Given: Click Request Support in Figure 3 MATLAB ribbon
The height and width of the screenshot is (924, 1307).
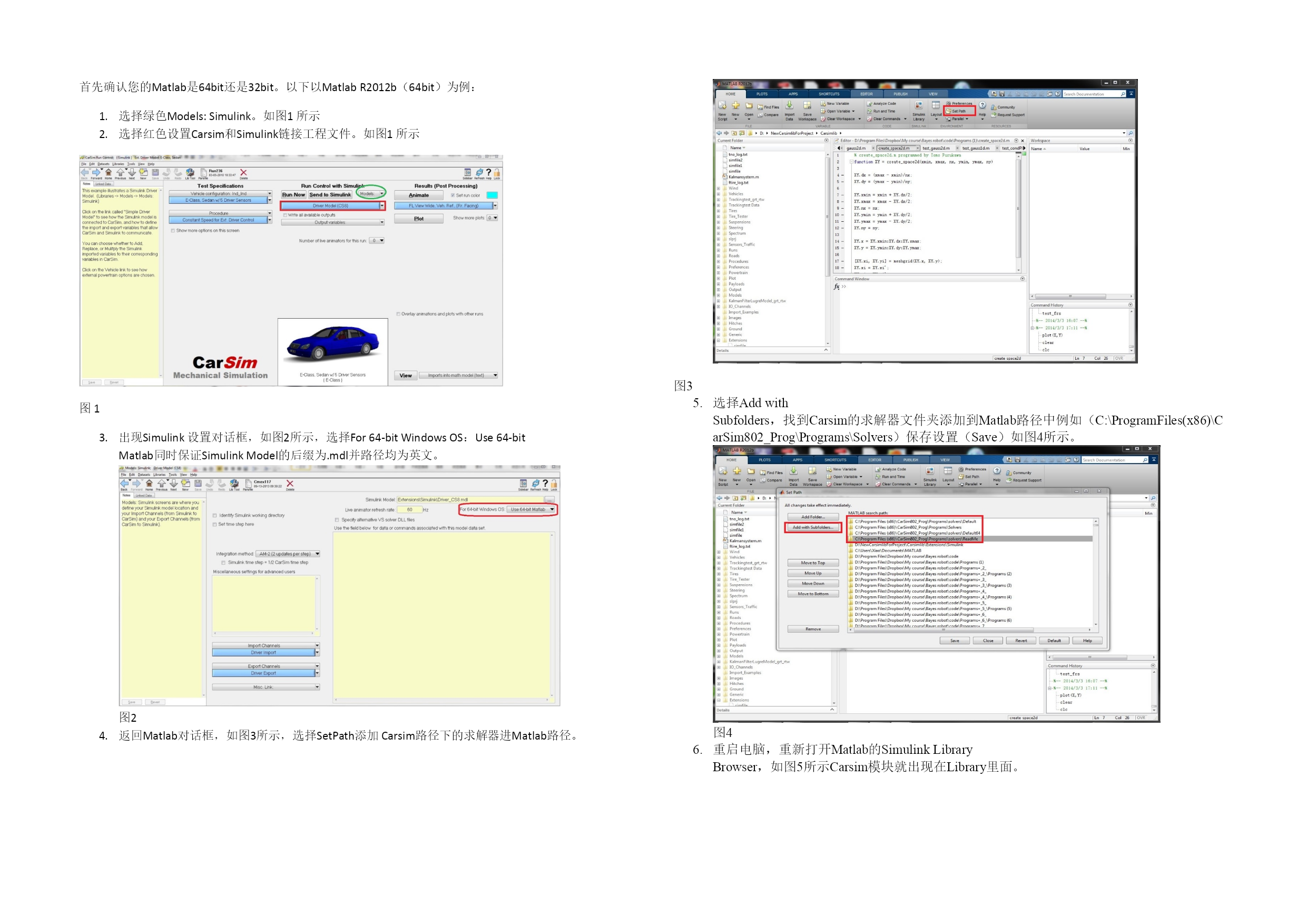Looking at the screenshot, I should coord(1008,115).
